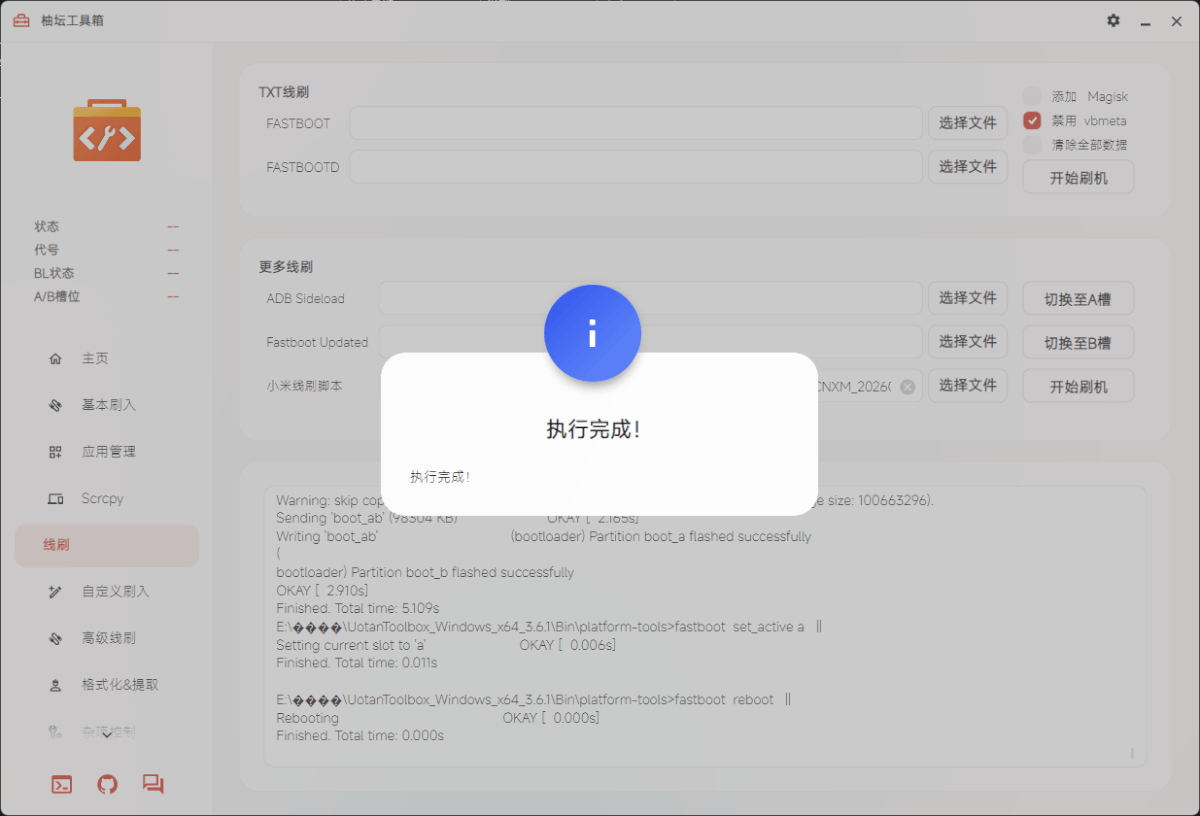Click 开始刷机 in 更多线刷 section
This screenshot has width=1200, height=816.
[x=1078, y=386]
